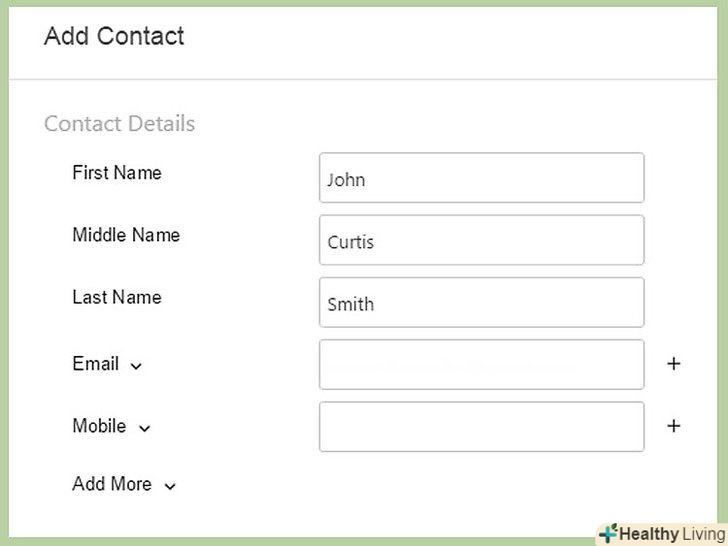Select the Middle Name field containing Curtis

click(x=481, y=240)
